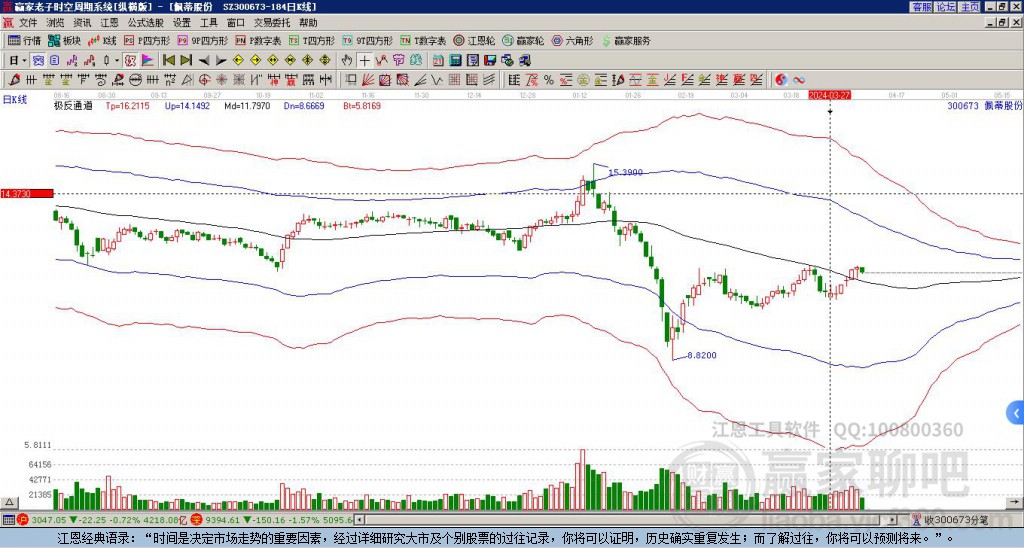Toggle the 权 adjustment icon

coord(130,61)
